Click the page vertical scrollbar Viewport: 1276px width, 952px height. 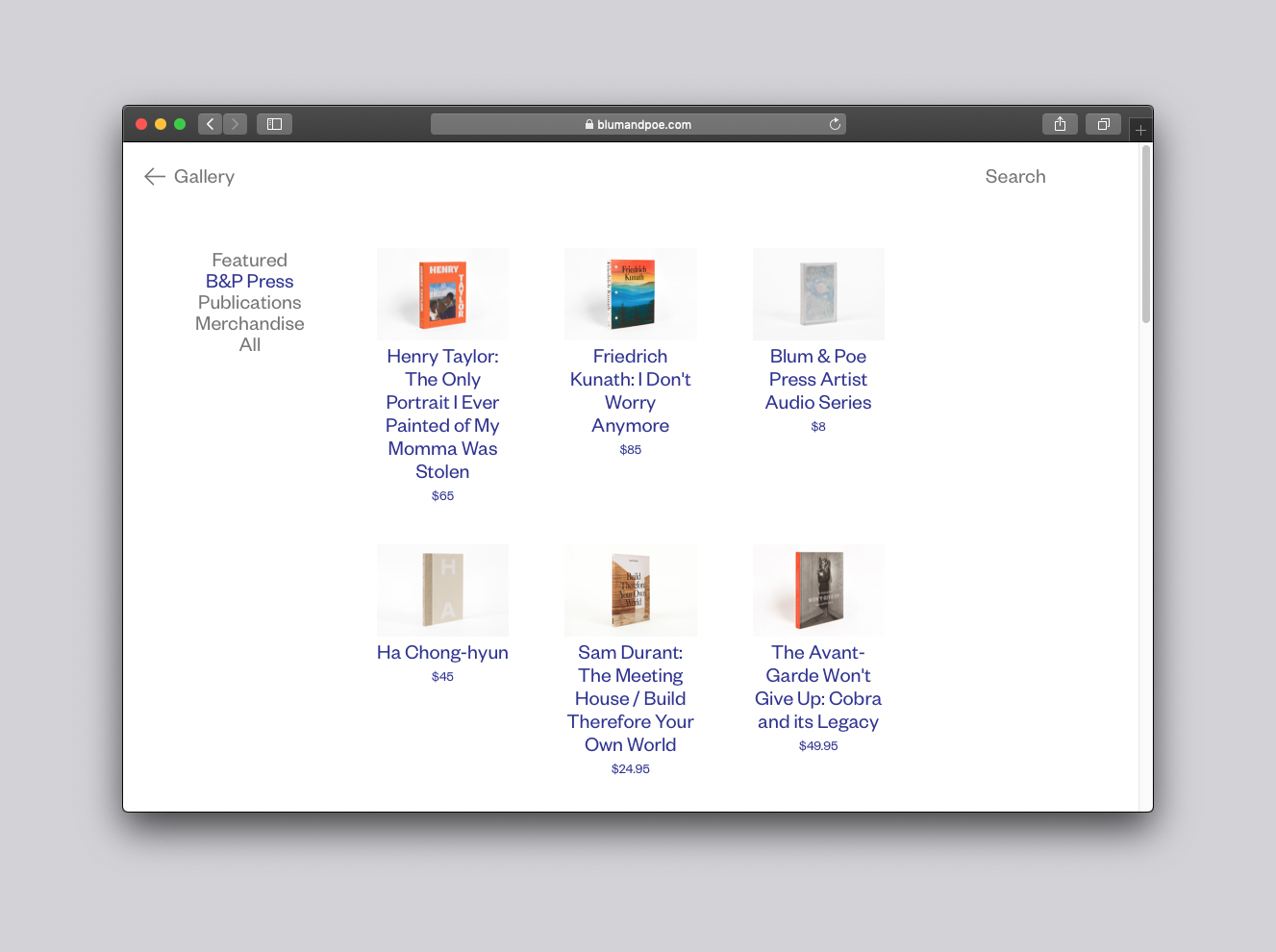pyautogui.click(x=1145, y=236)
